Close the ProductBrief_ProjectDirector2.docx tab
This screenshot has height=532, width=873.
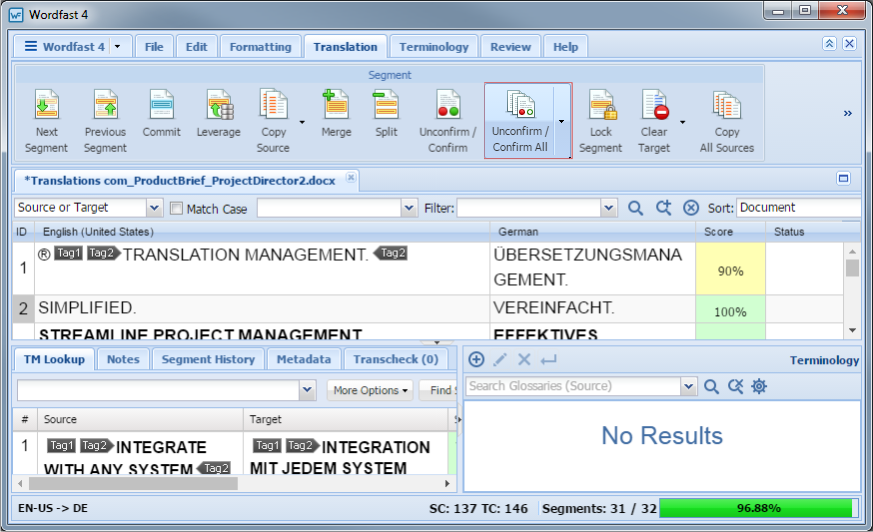pyautogui.click(x=351, y=178)
